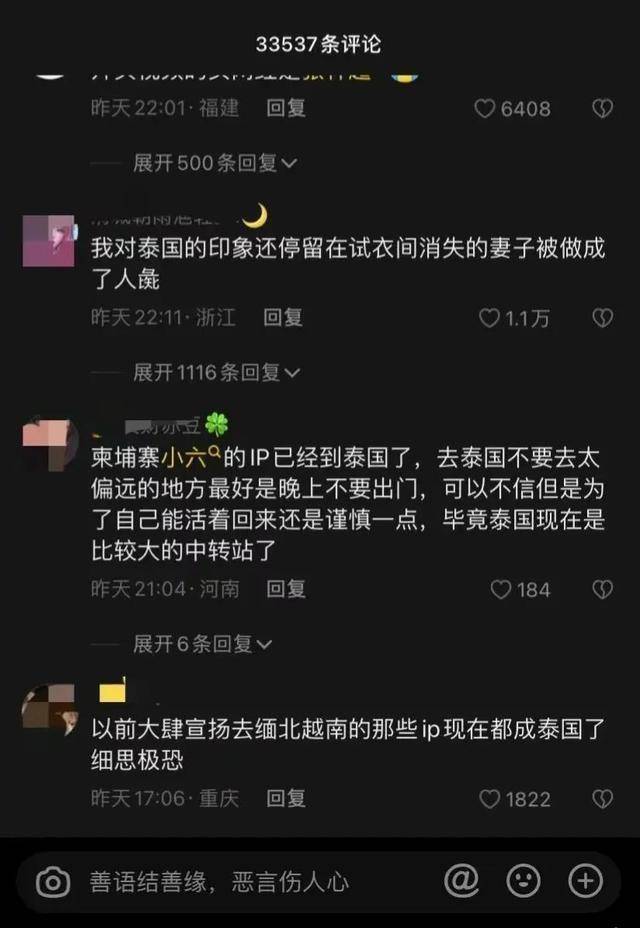Reply to the 重庆 comment at 17:06
This screenshot has height=928, width=640.
pos(286,799)
